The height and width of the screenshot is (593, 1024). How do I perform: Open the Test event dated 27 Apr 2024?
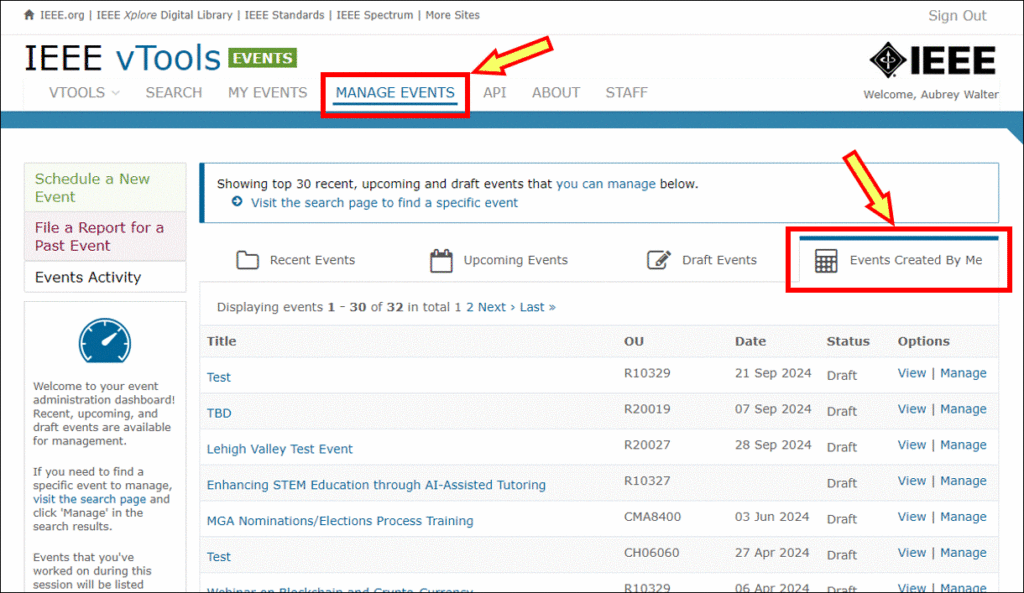219,556
